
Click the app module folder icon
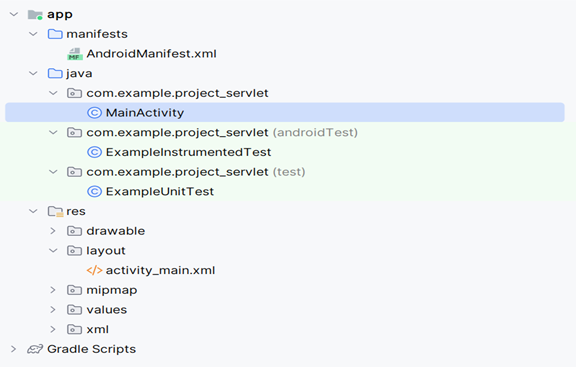click(35, 15)
